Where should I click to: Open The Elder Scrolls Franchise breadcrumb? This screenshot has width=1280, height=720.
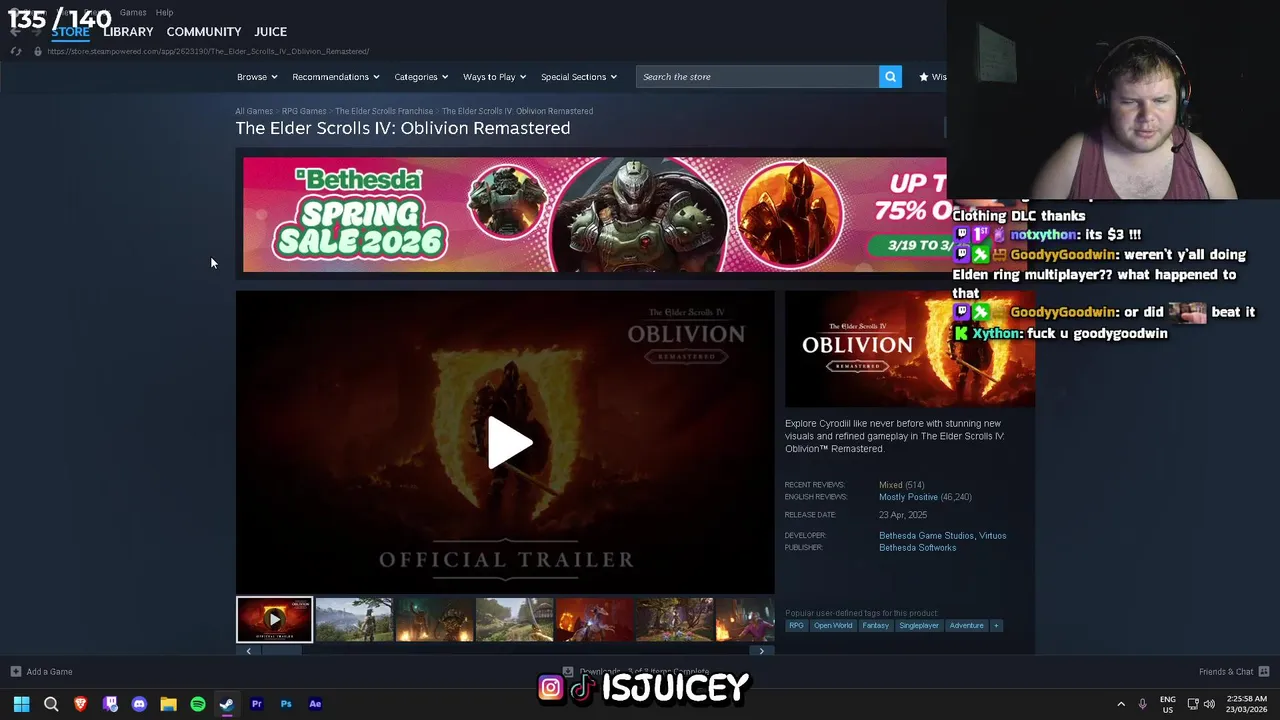point(384,111)
